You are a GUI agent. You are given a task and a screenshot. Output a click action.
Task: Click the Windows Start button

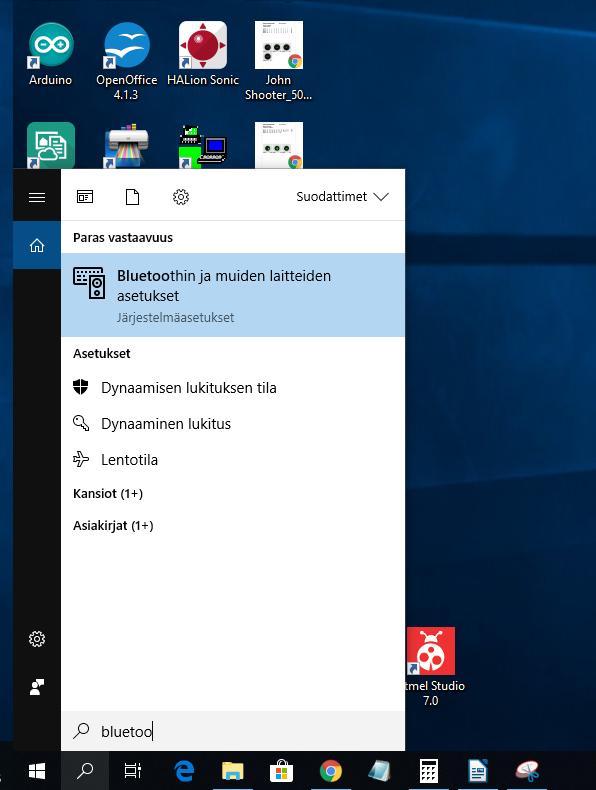pyautogui.click(x=37, y=770)
